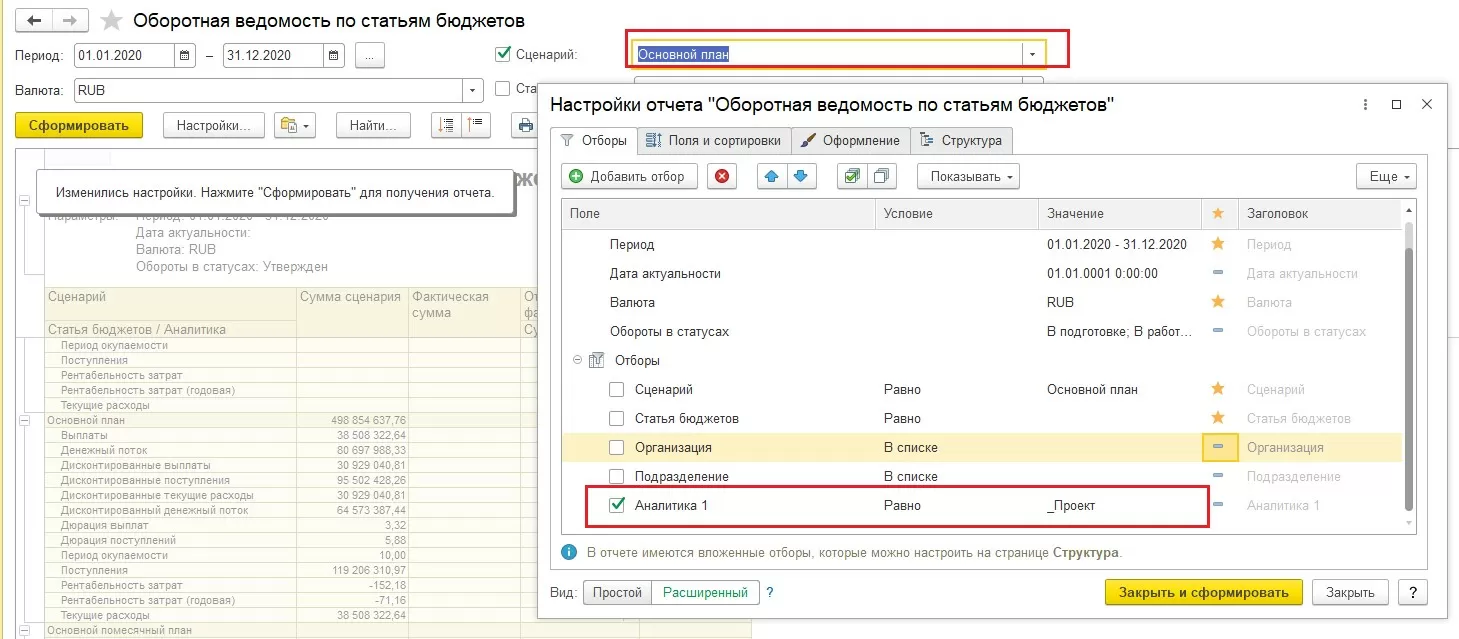Click the star in the Валюта row
This screenshot has width=1459, height=639.
[1218, 302]
